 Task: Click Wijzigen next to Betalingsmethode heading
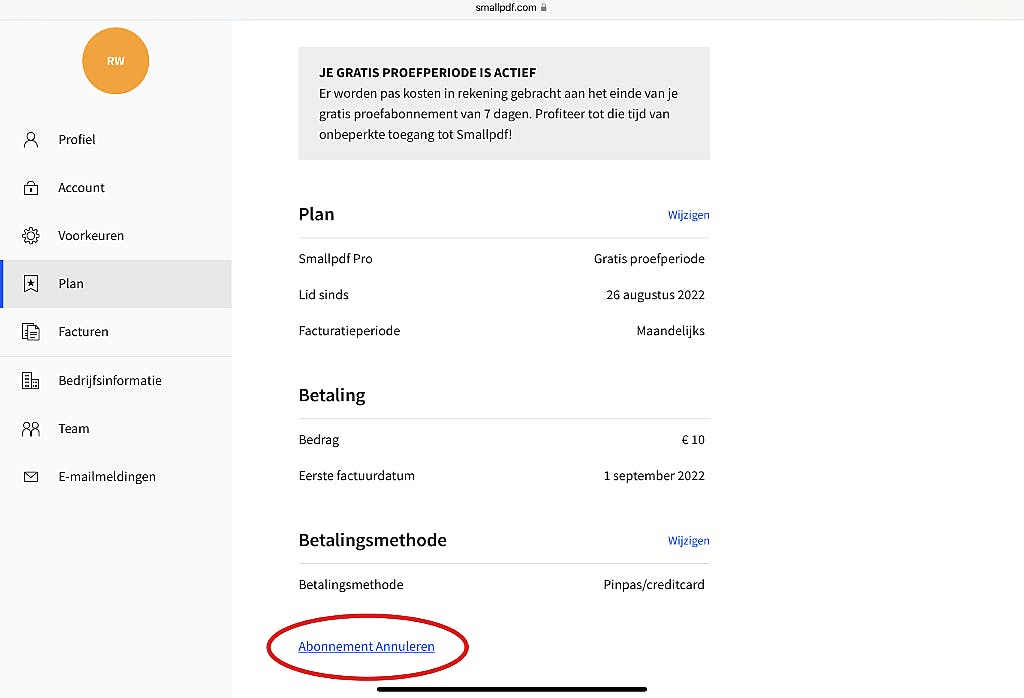(x=688, y=541)
